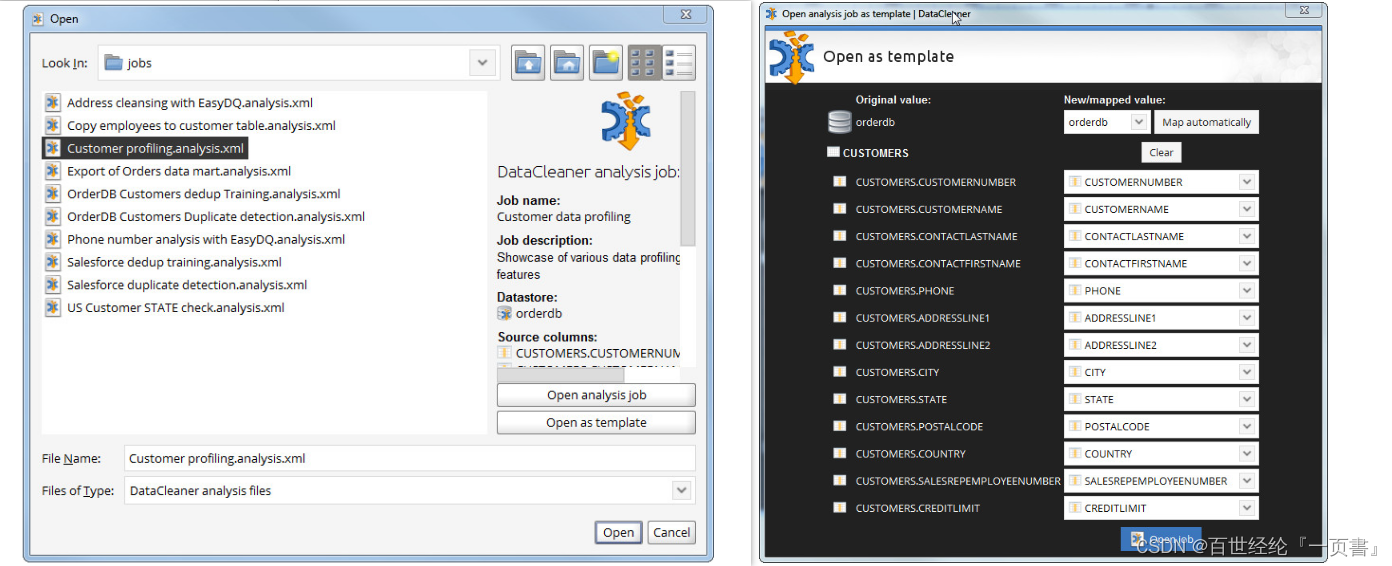Switch to List view icon
Viewport: 1392px width, 566px height.
click(x=643, y=63)
